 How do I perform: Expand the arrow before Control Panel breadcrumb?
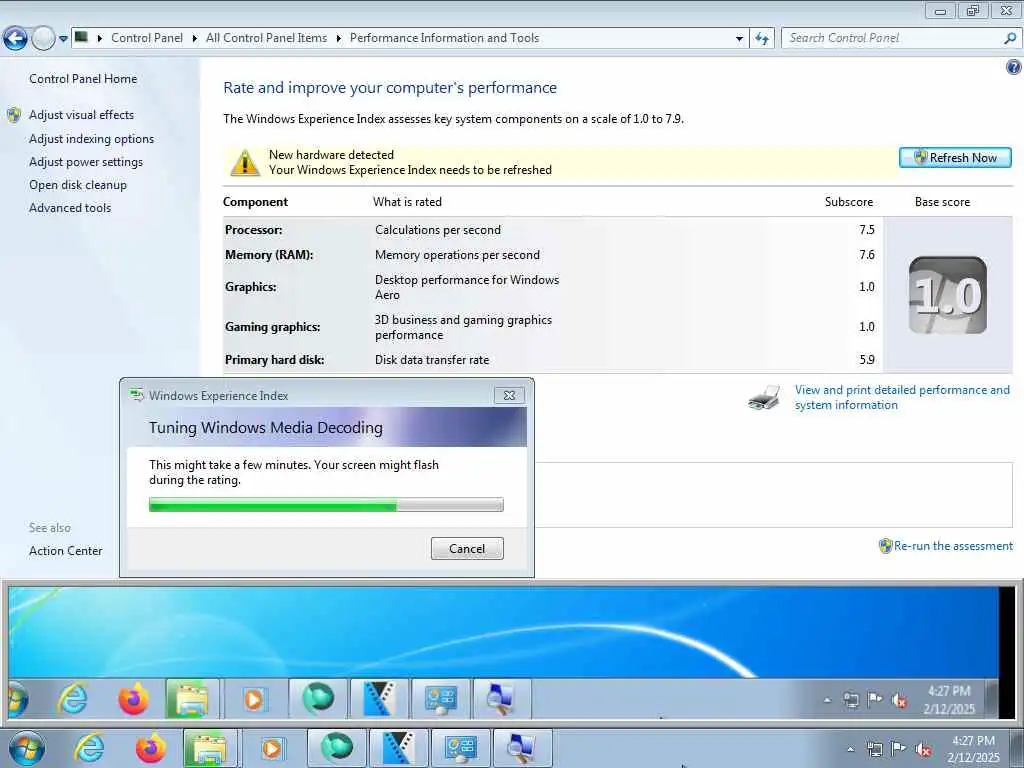tap(100, 39)
